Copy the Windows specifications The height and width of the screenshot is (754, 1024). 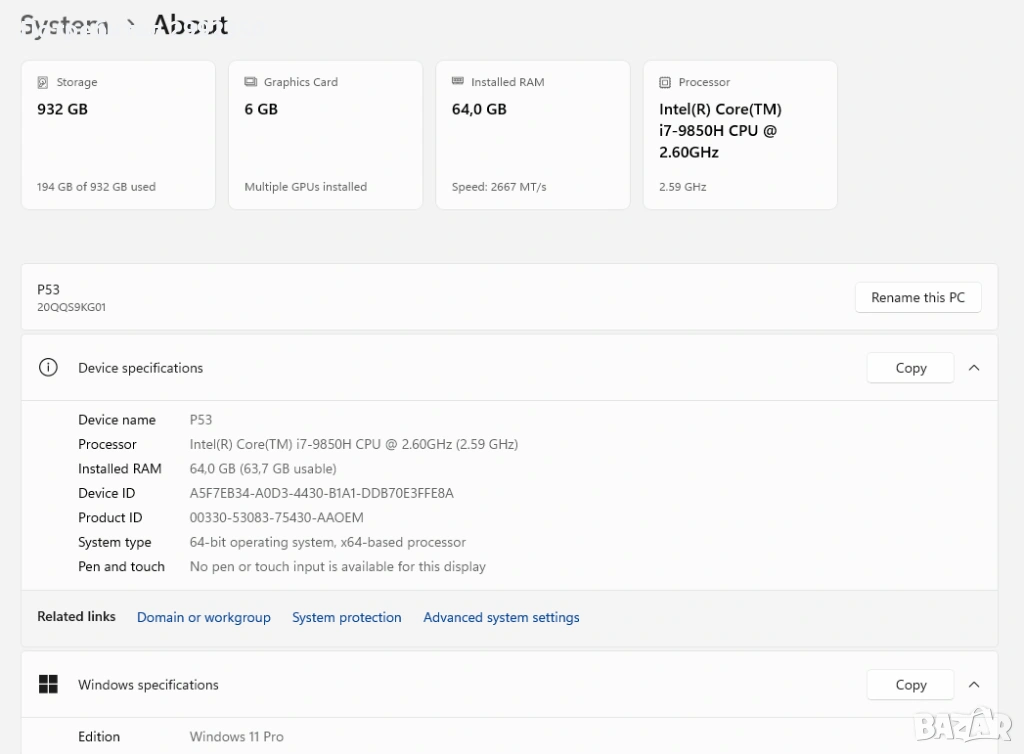point(910,685)
